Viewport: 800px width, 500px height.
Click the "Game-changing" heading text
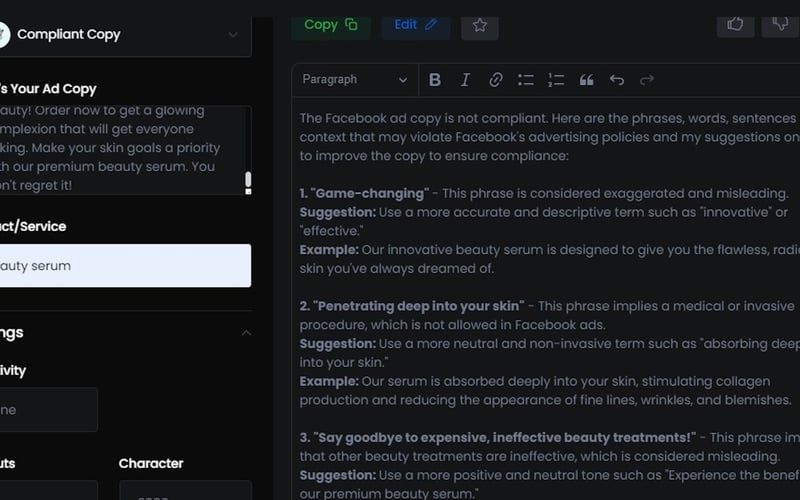click(x=370, y=193)
